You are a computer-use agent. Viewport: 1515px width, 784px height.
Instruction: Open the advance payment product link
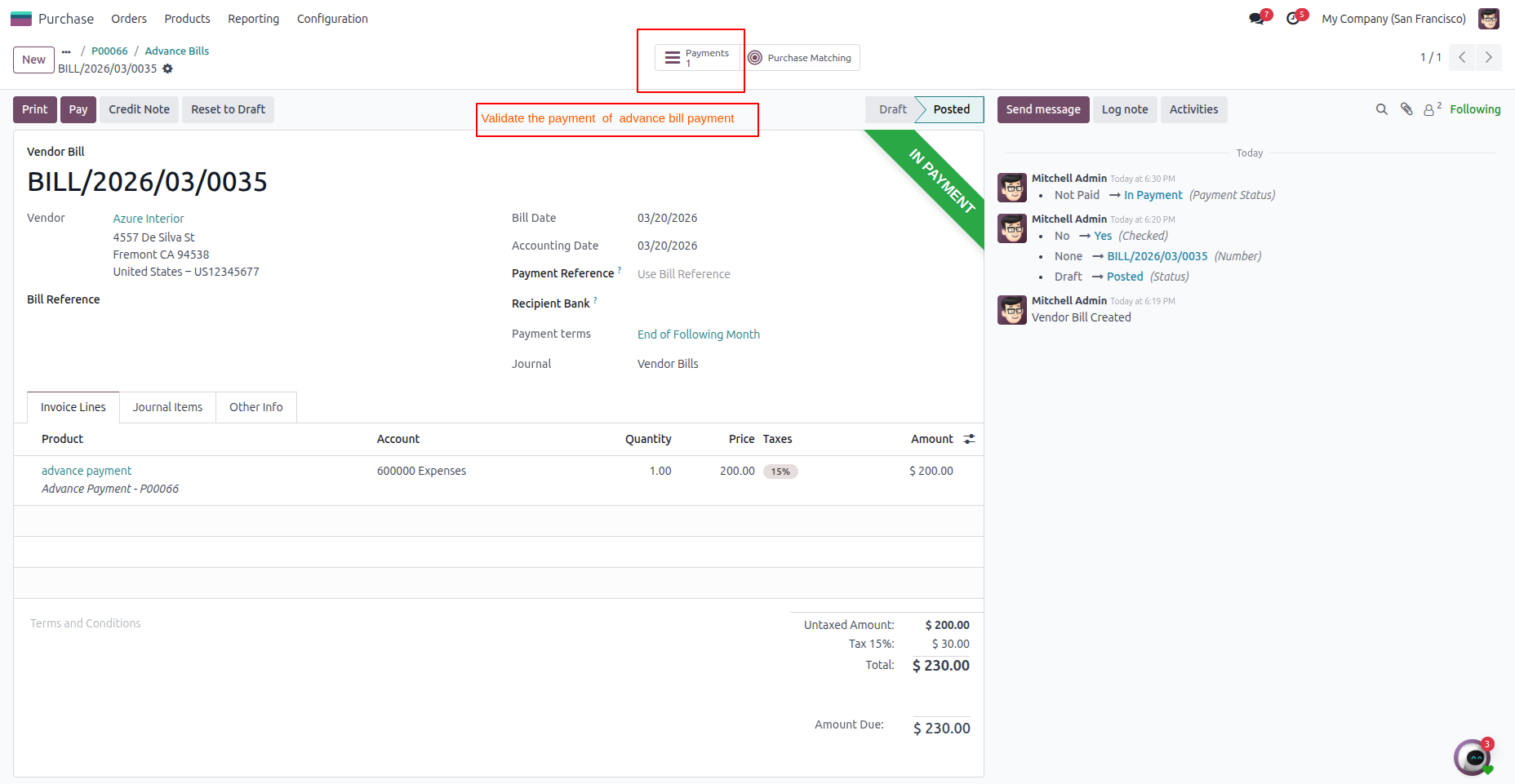(x=87, y=471)
